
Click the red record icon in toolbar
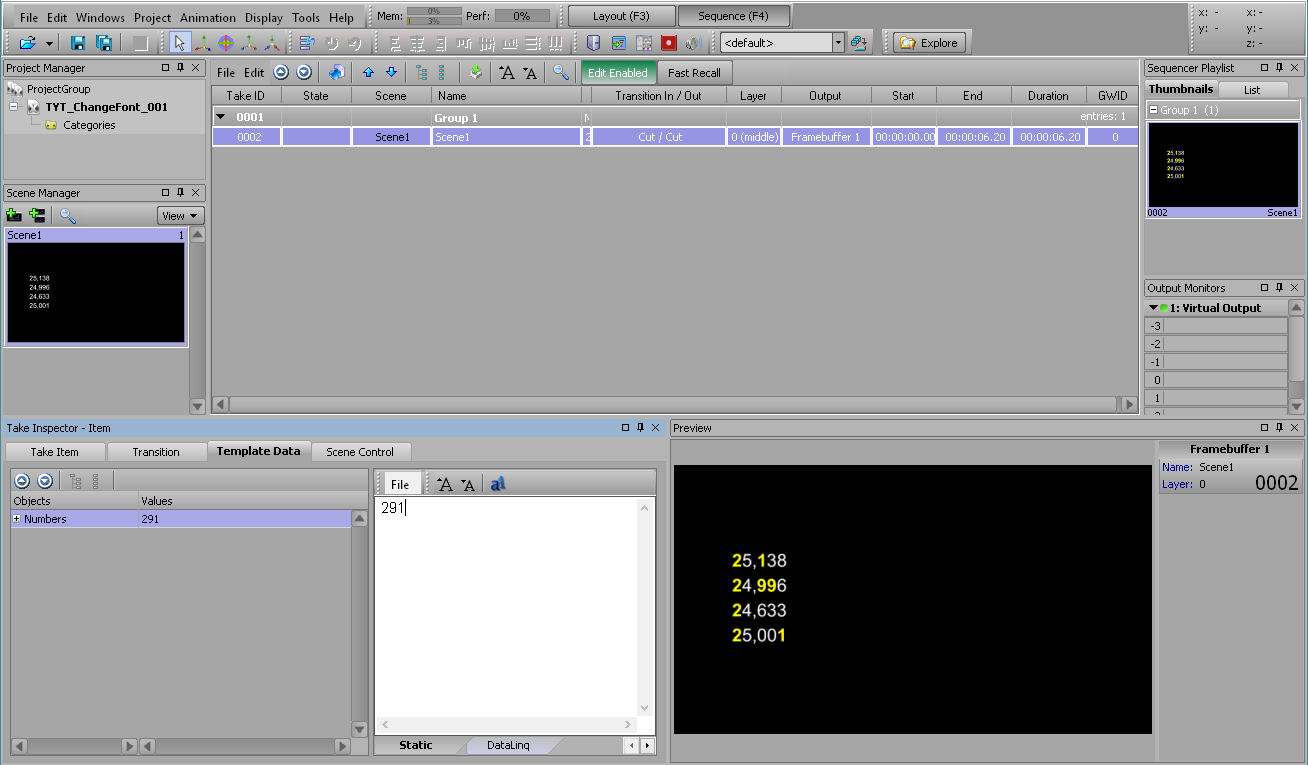coord(668,43)
